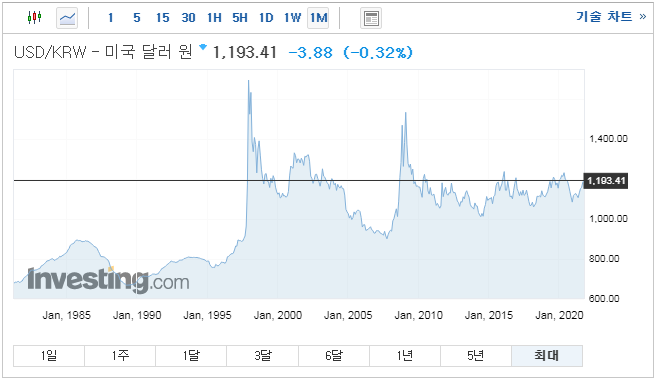Click the 1,193.41 price label on axis
Screen dimensions: 655x379
606,181
